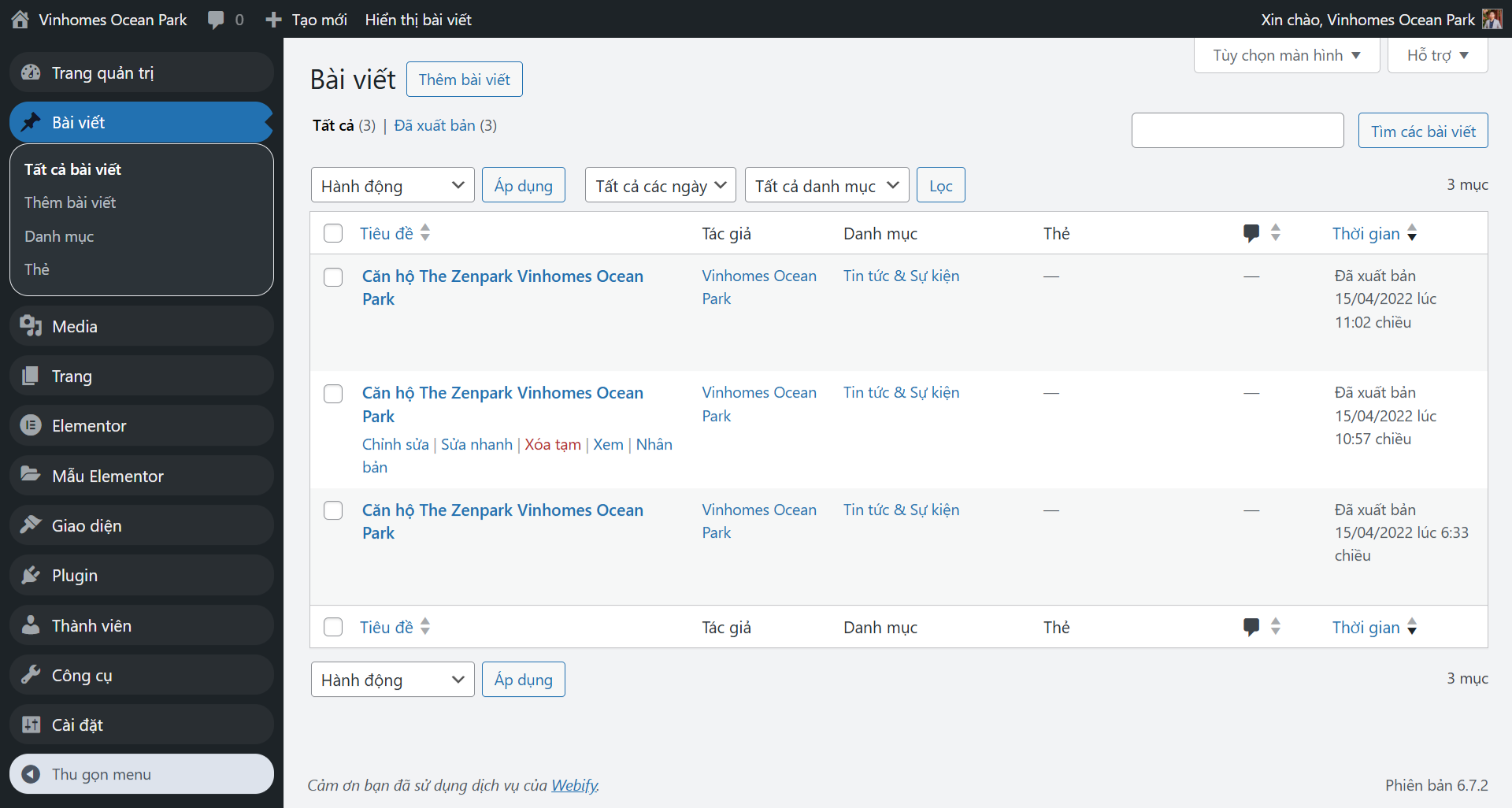Viewport: 1512px width, 808px height.
Task: Tick checkbox for post published 6:33 chiều
Action: [333, 510]
